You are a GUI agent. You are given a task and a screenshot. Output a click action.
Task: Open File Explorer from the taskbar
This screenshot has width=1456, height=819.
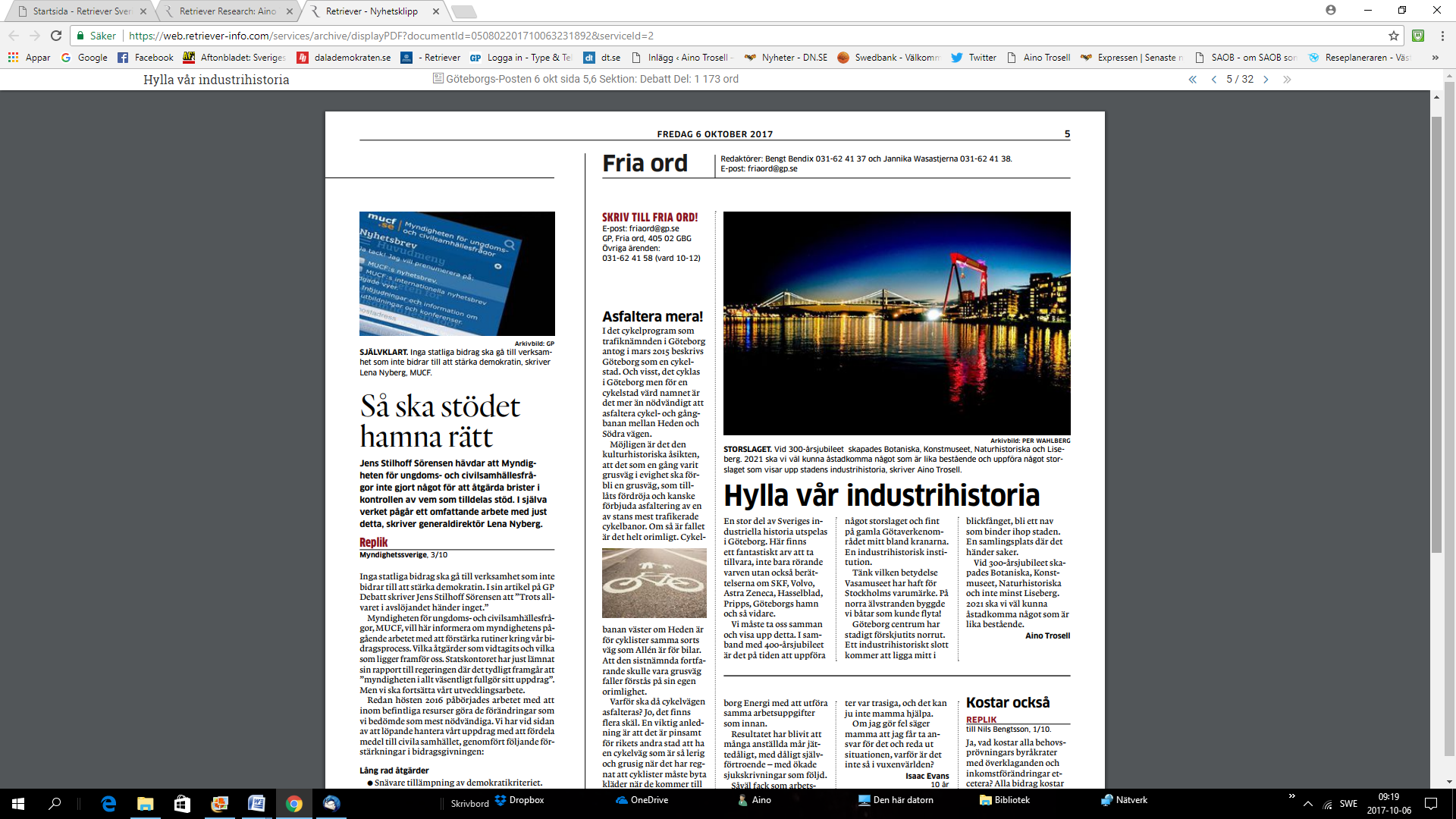click(x=146, y=804)
